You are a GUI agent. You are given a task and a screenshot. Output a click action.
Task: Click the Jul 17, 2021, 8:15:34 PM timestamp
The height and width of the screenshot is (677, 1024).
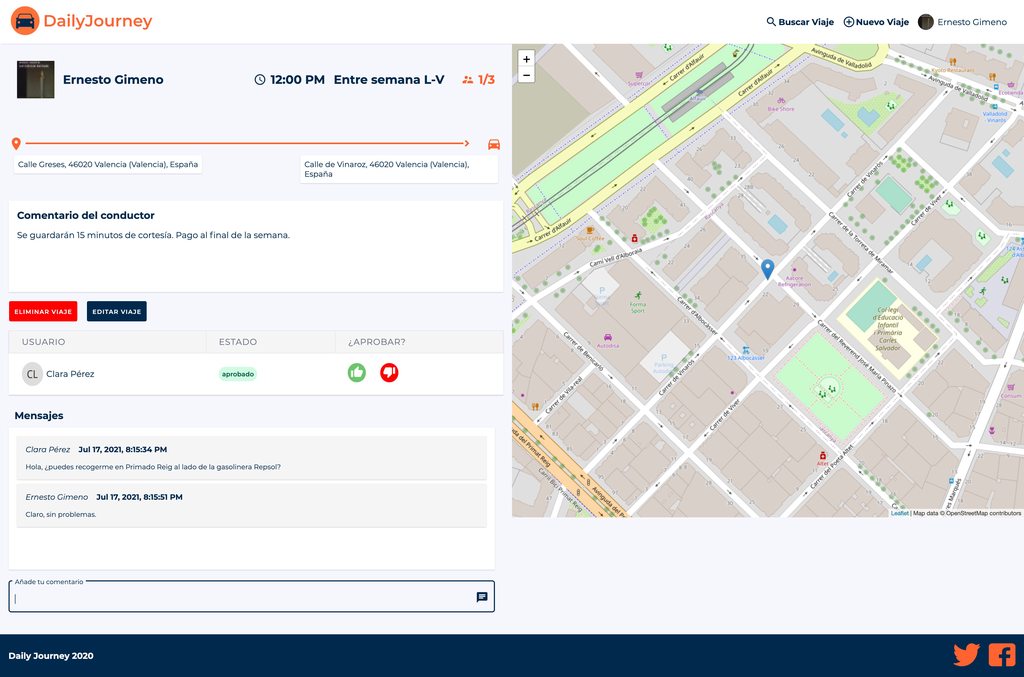(x=123, y=450)
